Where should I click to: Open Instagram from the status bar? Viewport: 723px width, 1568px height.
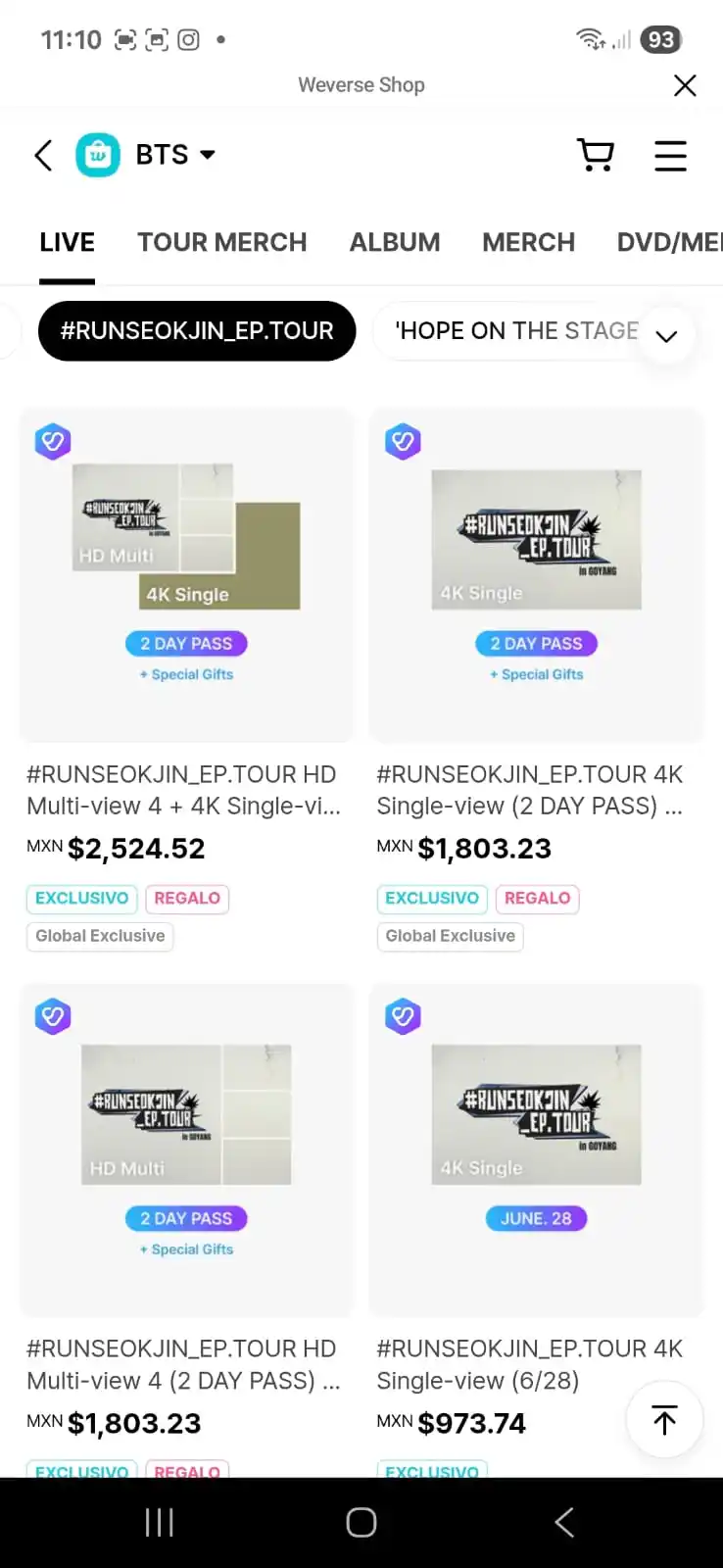(188, 39)
